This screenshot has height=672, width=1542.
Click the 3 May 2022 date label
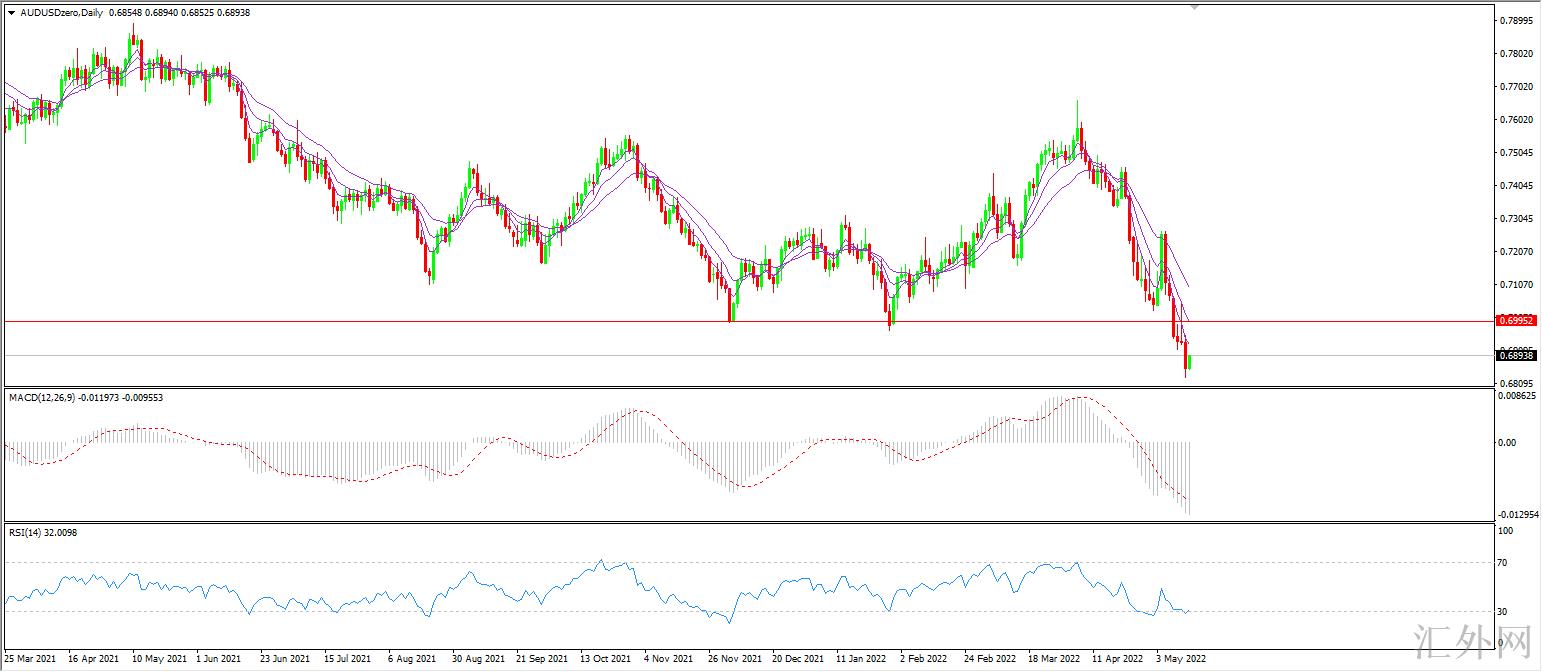pos(1180,660)
